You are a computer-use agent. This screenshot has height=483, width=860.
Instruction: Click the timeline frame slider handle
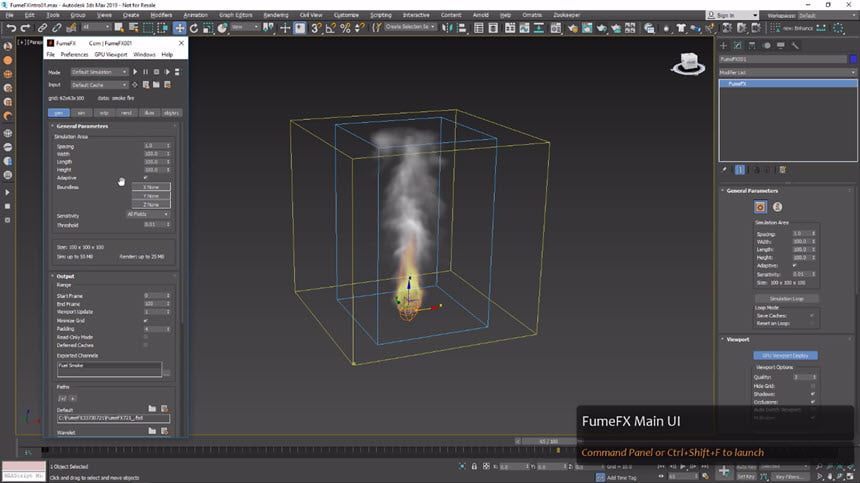pyautogui.click(x=548, y=441)
